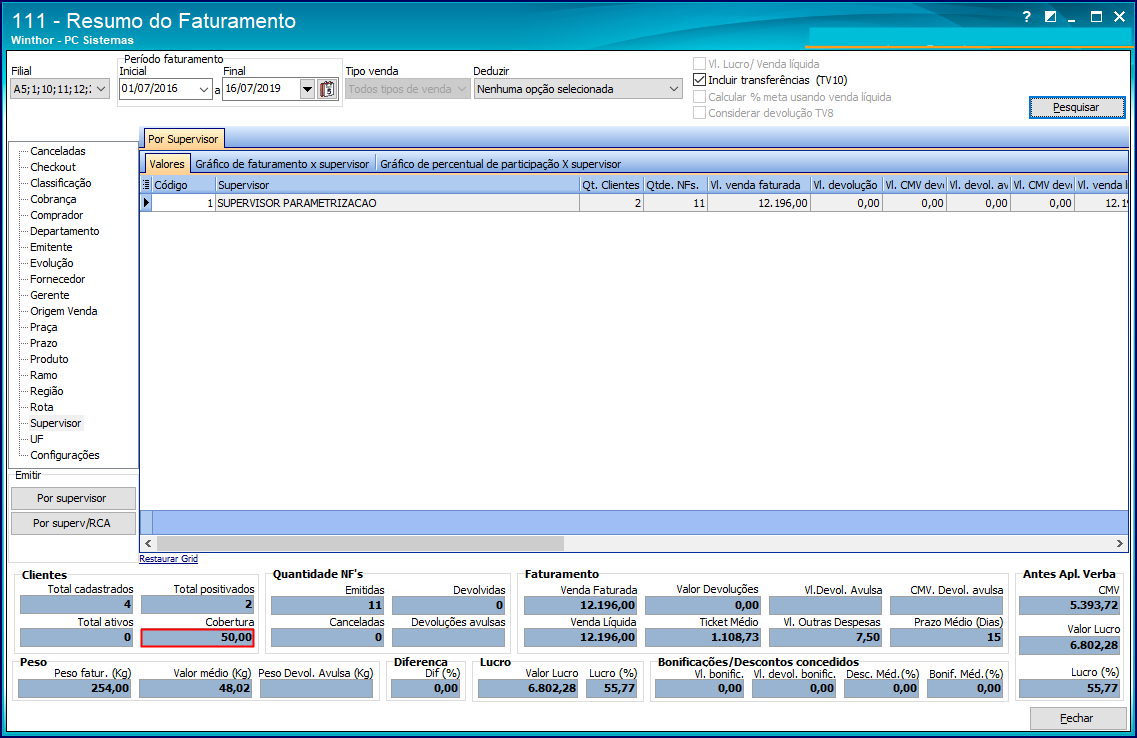1137x738 pixels.
Task: Select Configurações in the tree
Action: click(65, 455)
